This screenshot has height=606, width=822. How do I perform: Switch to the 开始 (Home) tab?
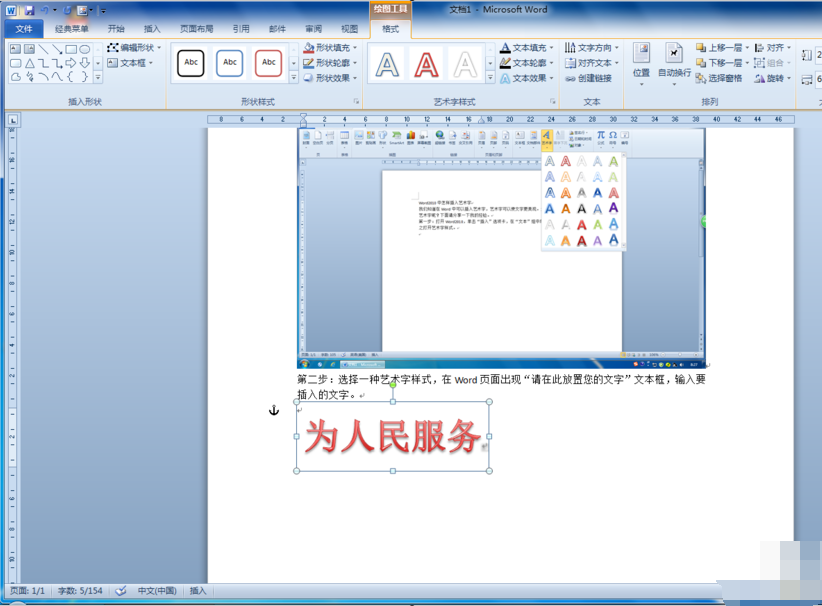click(x=116, y=29)
